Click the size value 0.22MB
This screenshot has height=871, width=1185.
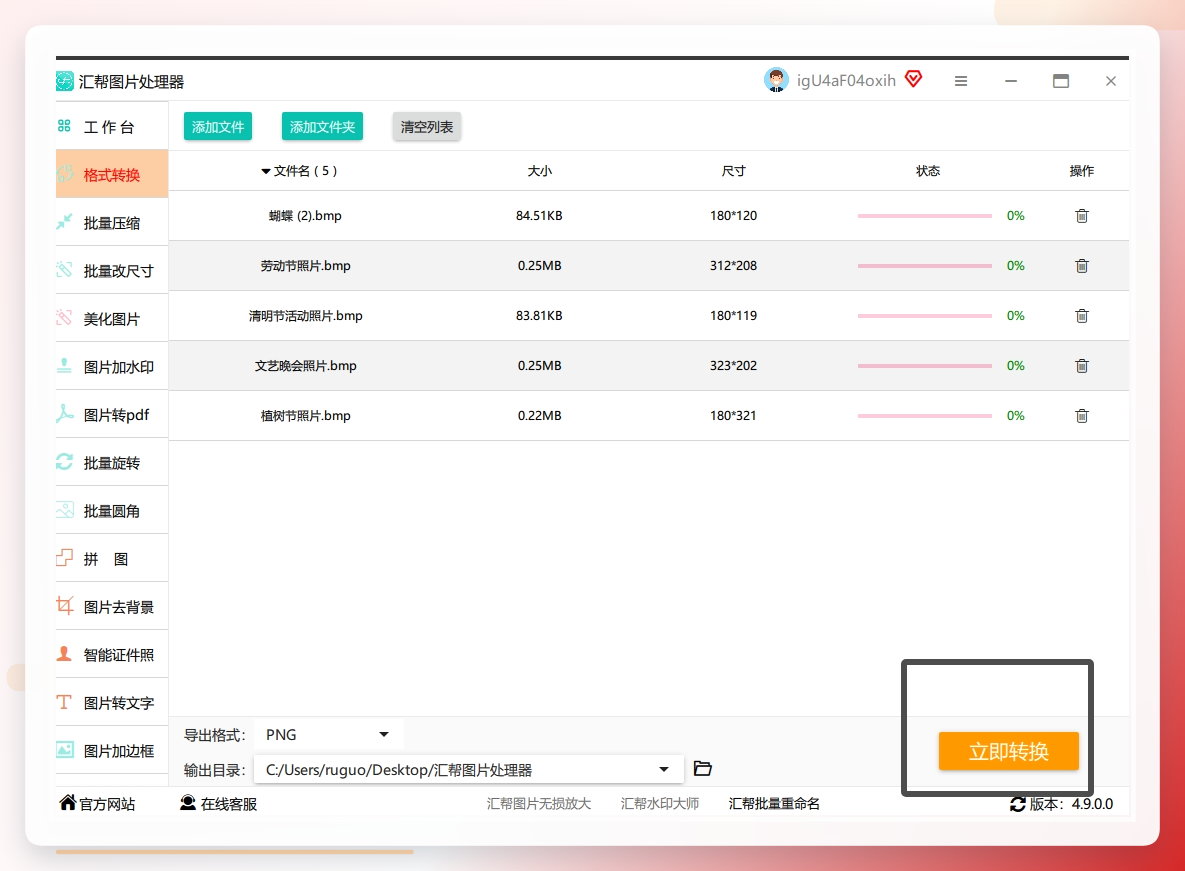pyautogui.click(x=539, y=415)
